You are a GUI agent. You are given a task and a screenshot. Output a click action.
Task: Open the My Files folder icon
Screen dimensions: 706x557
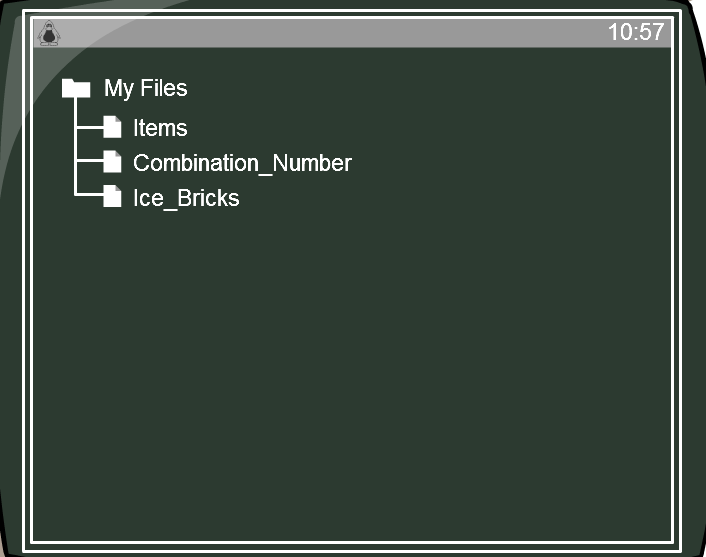tap(76, 88)
